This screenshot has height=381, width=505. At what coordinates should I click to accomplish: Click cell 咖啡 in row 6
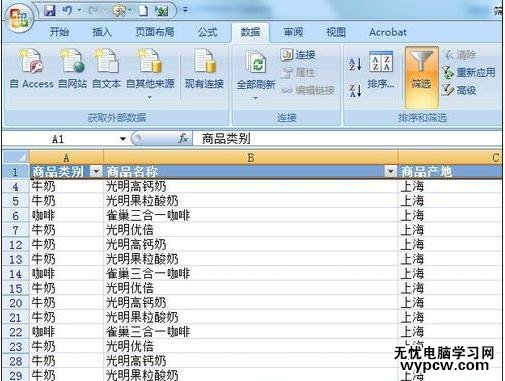coord(66,216)
